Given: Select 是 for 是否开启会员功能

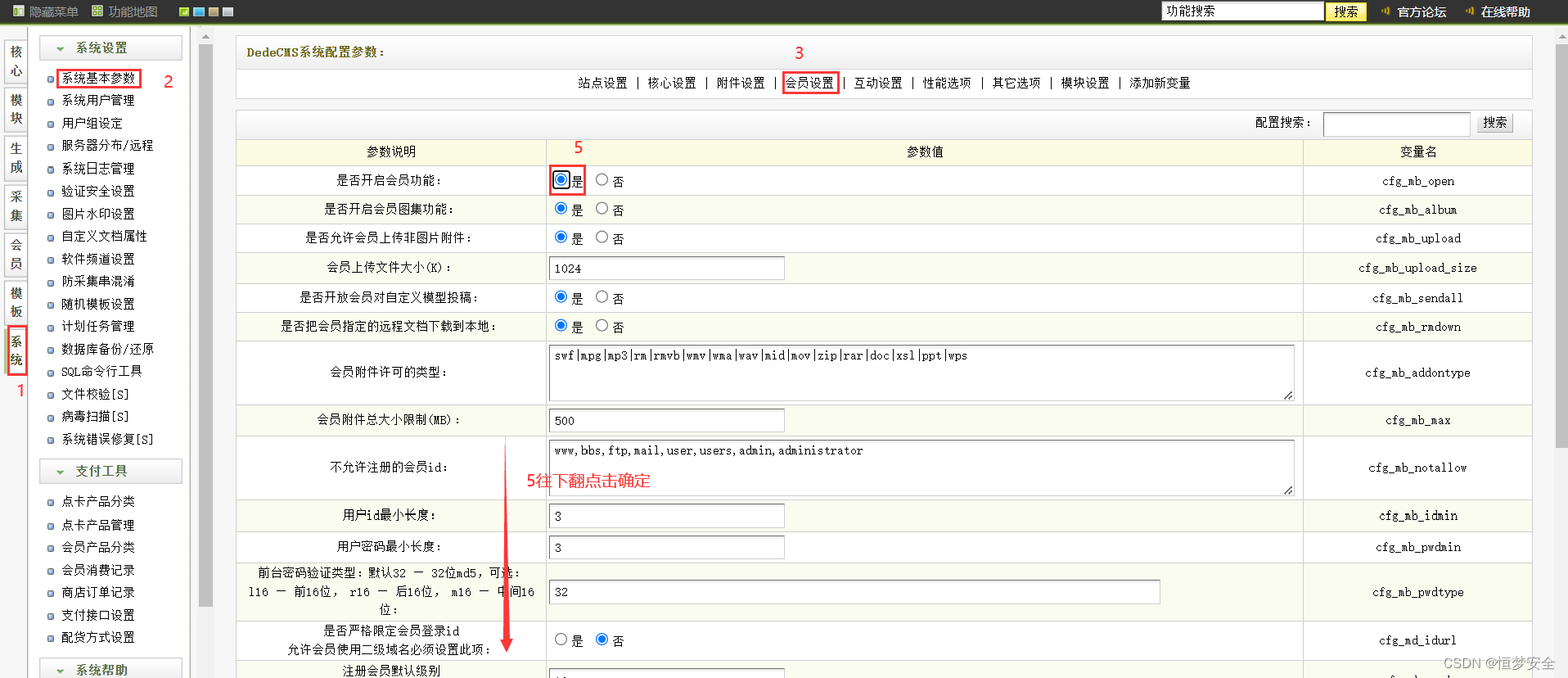Looking at the screenshot, I should 561,179.
